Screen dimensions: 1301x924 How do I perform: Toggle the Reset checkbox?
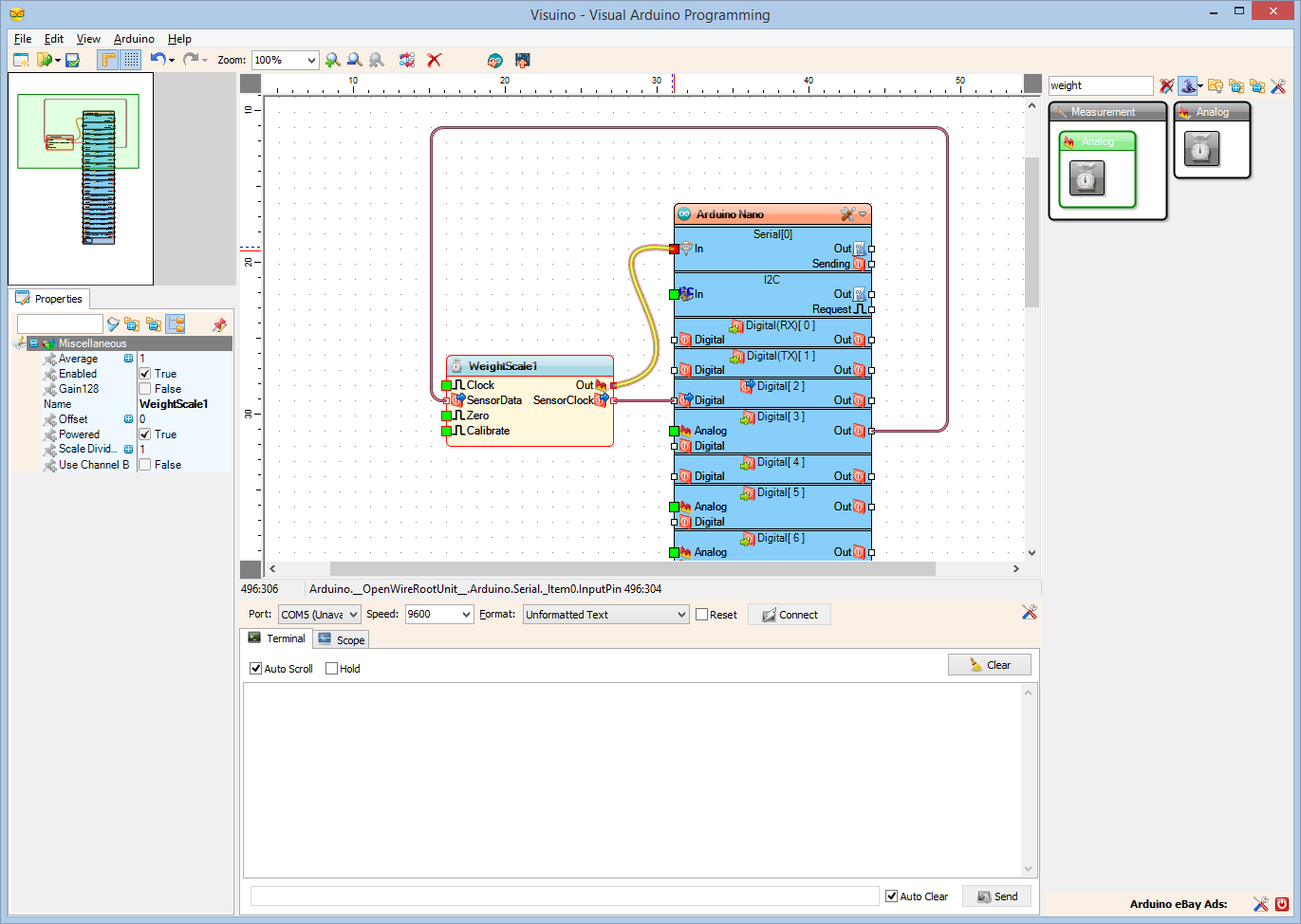(701, 615)
